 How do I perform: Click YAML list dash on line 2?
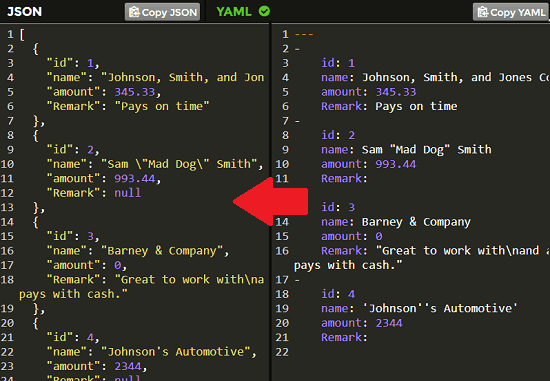point(297,49)
